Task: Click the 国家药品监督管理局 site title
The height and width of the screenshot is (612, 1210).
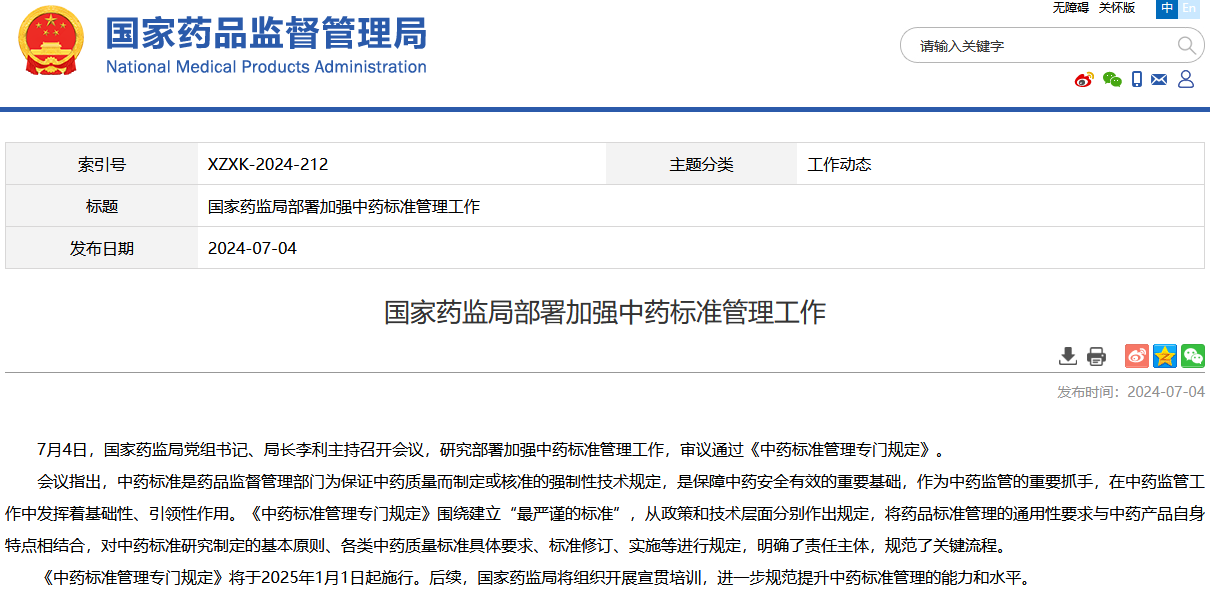Action: (266, 34)
